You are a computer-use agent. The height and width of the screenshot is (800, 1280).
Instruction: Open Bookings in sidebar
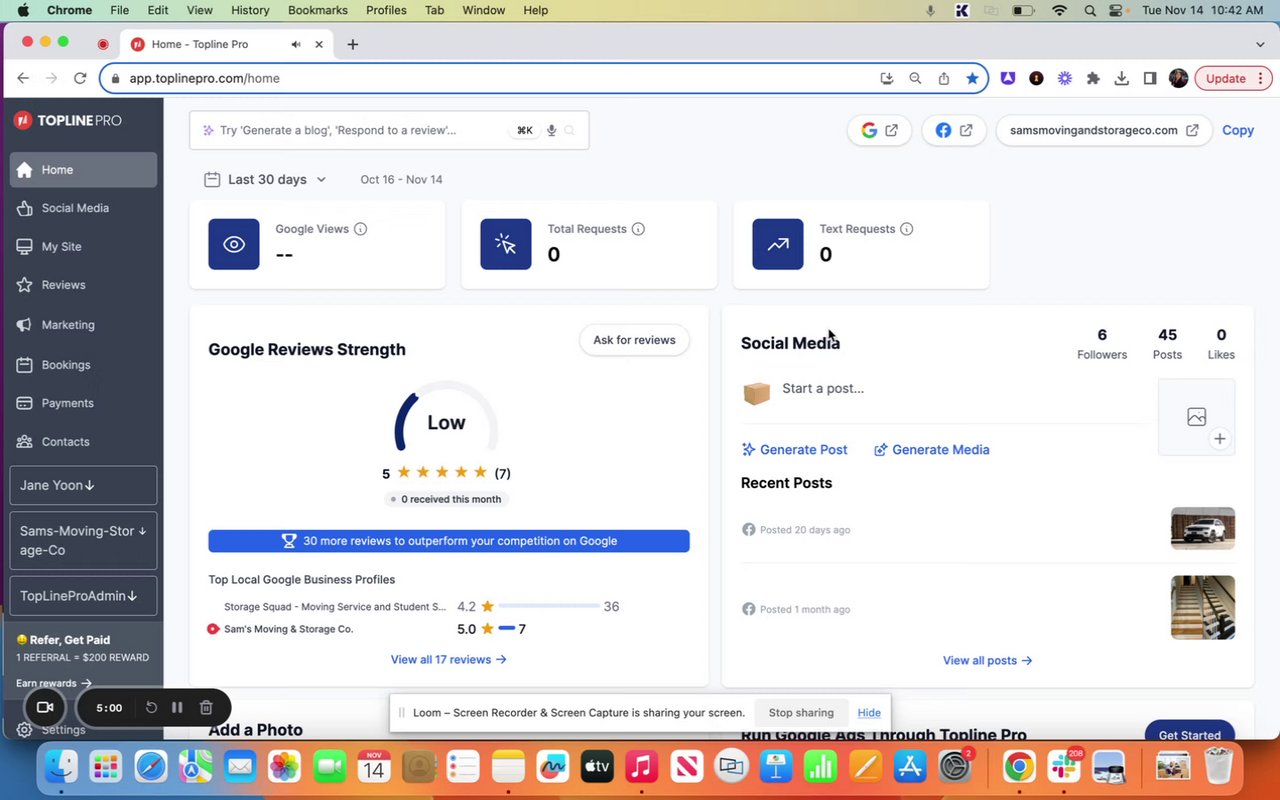click(x=83, y=365)
